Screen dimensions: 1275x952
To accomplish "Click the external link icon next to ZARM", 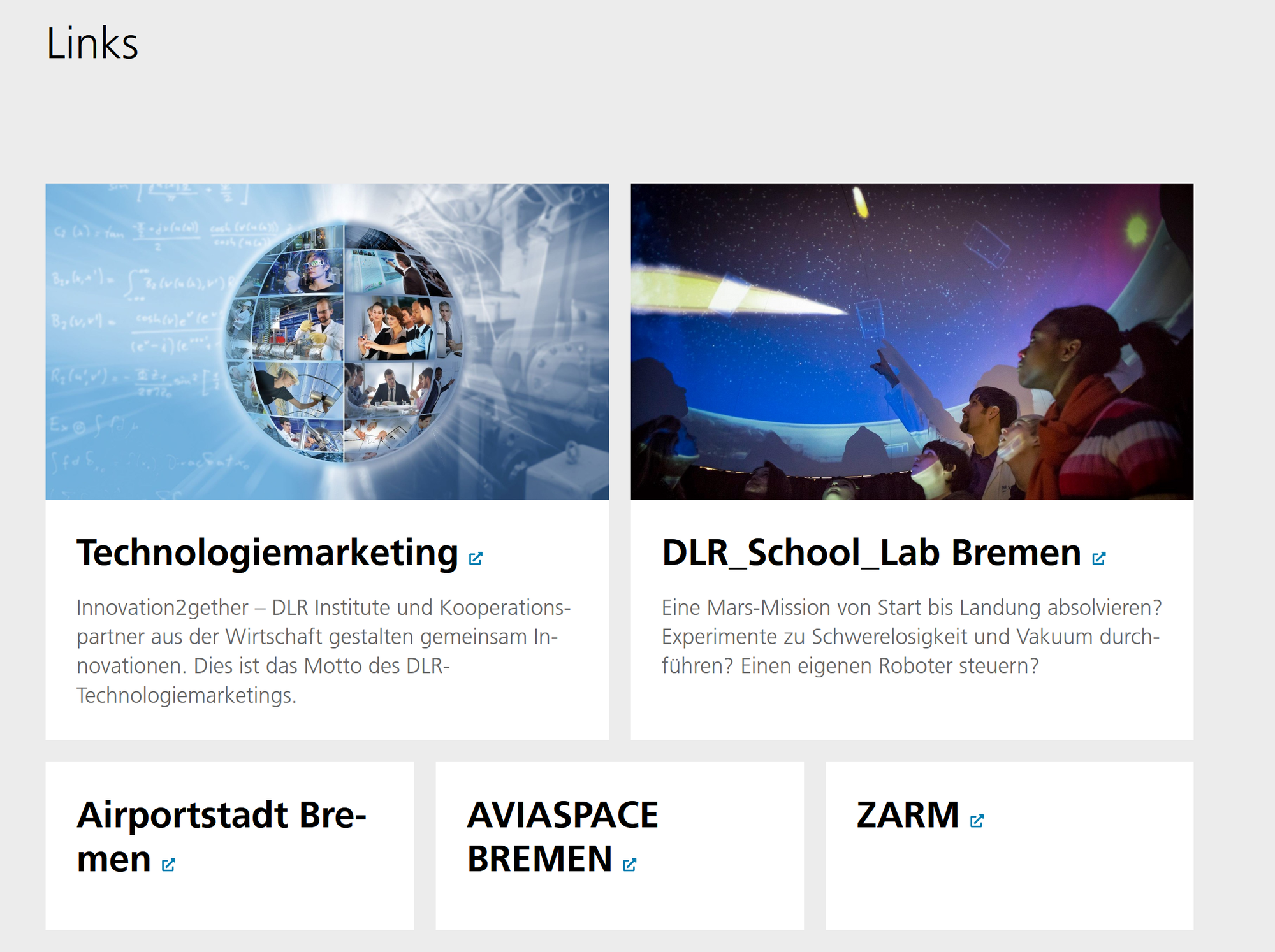I will point(977,821).
